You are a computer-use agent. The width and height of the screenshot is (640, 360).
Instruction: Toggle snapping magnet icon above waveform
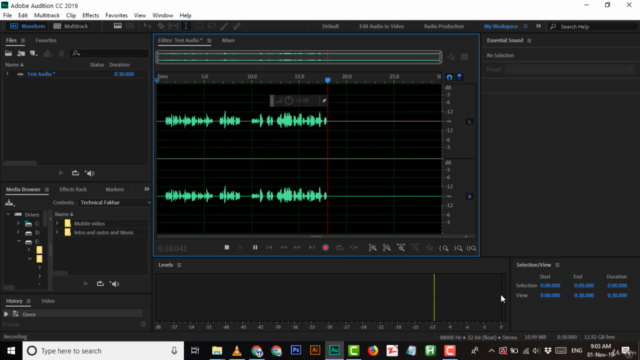449,77
